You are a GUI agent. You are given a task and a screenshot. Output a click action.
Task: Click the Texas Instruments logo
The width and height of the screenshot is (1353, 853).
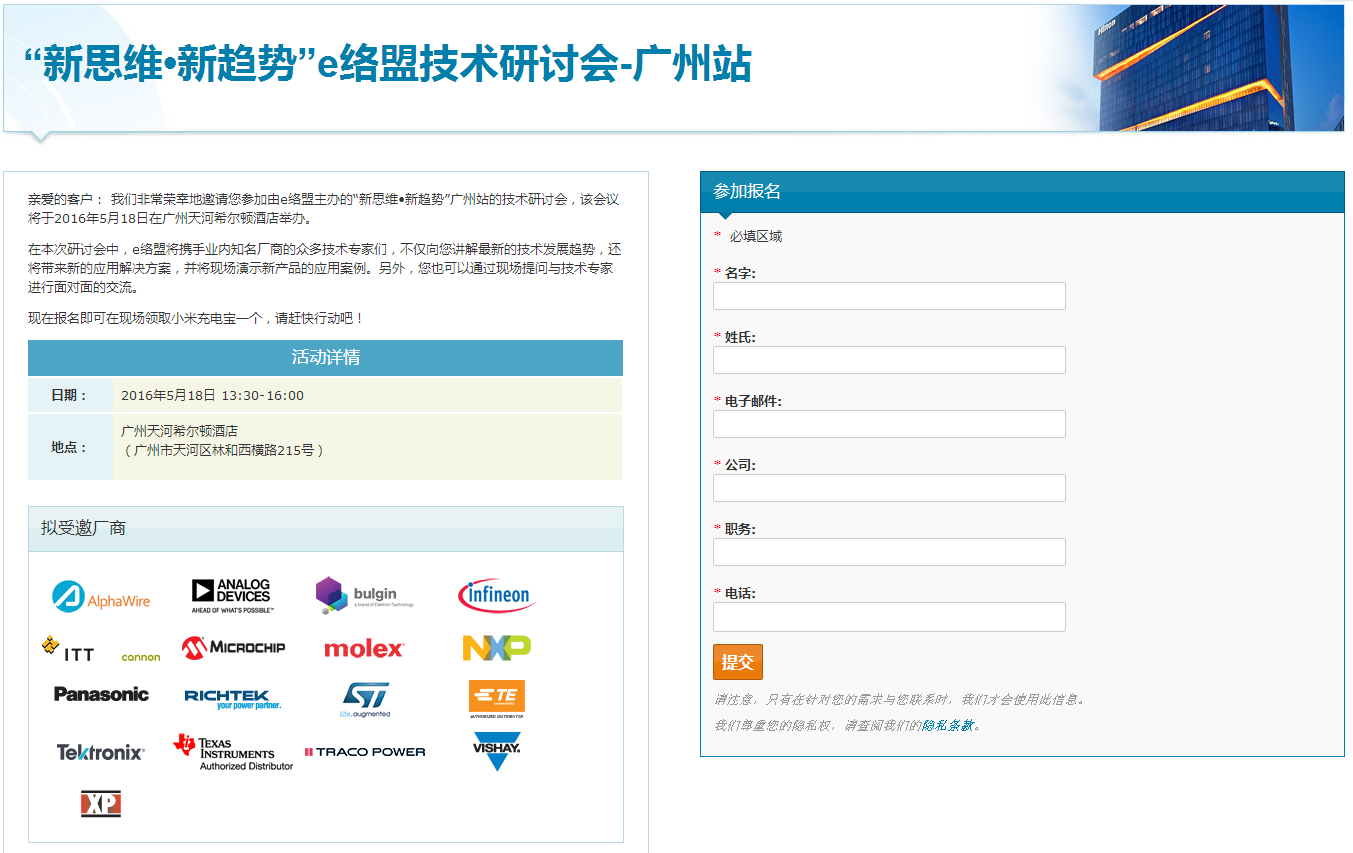[233, 752]
